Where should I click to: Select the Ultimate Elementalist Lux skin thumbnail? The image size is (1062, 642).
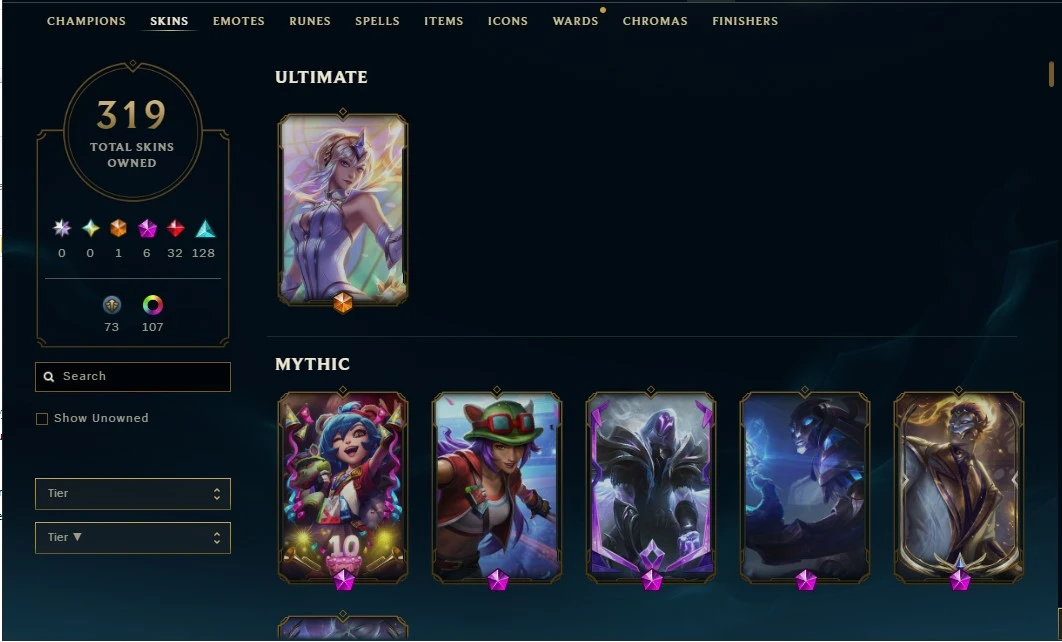(343, 209)
